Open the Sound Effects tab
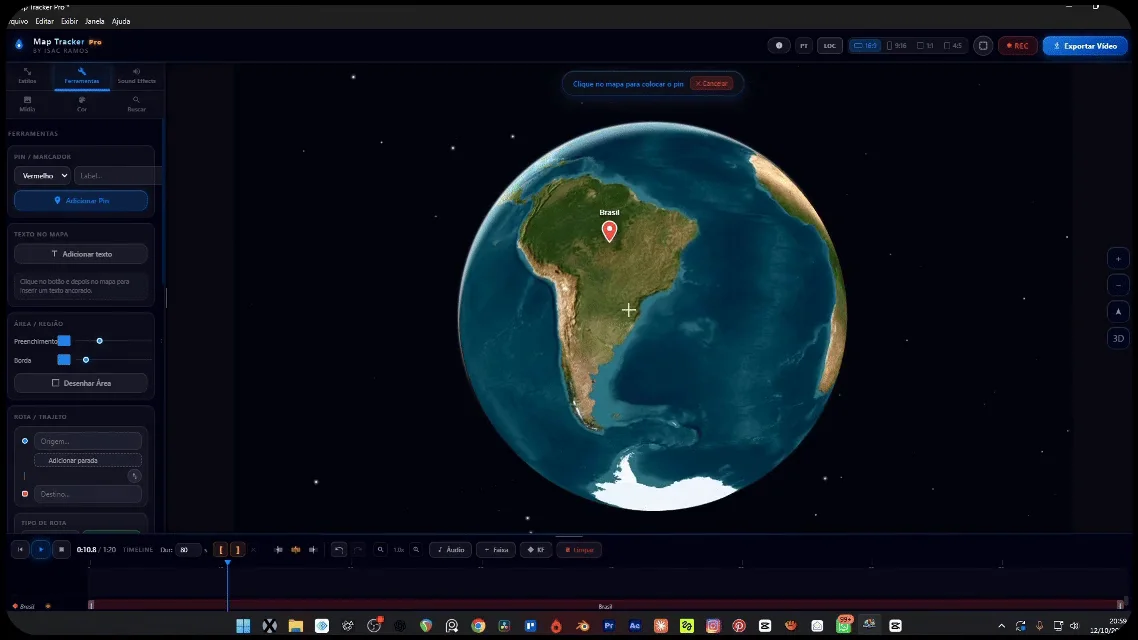 [x=136, y=75]
